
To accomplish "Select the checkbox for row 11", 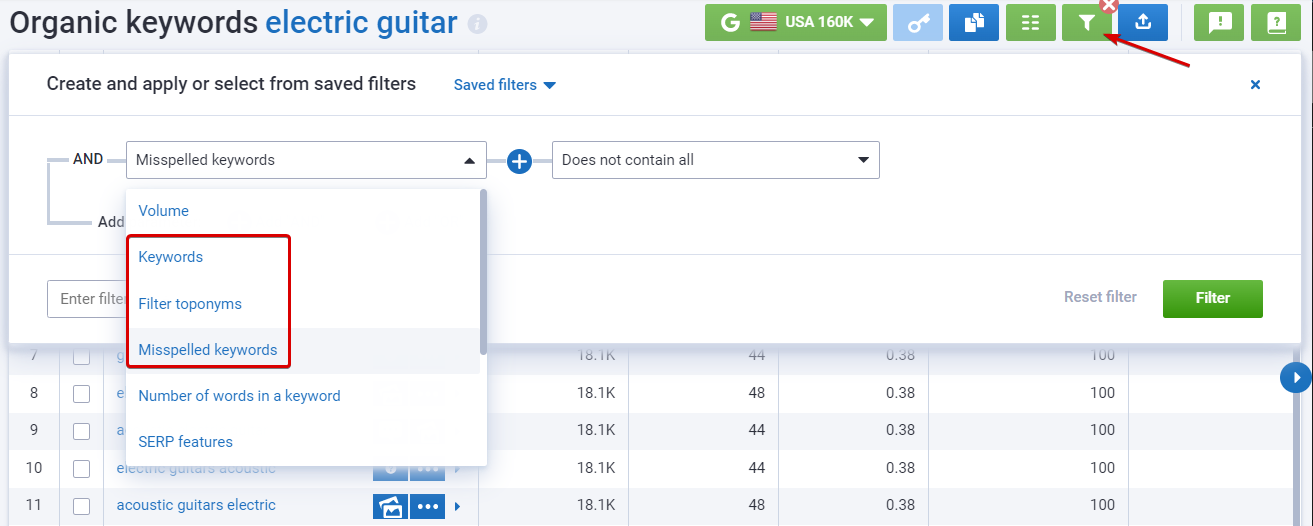I will pyautogui.click(x=81, y=506).
